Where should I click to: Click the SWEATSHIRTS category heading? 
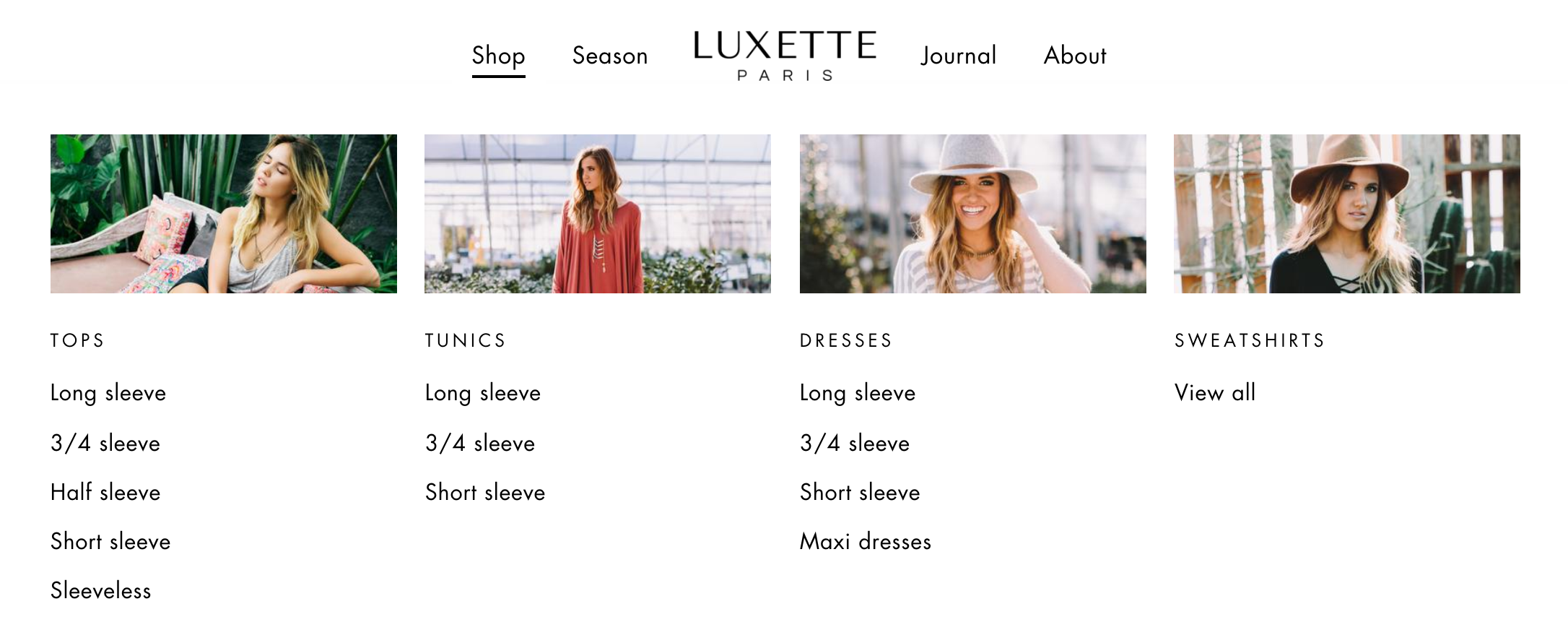click(1250, 340)
